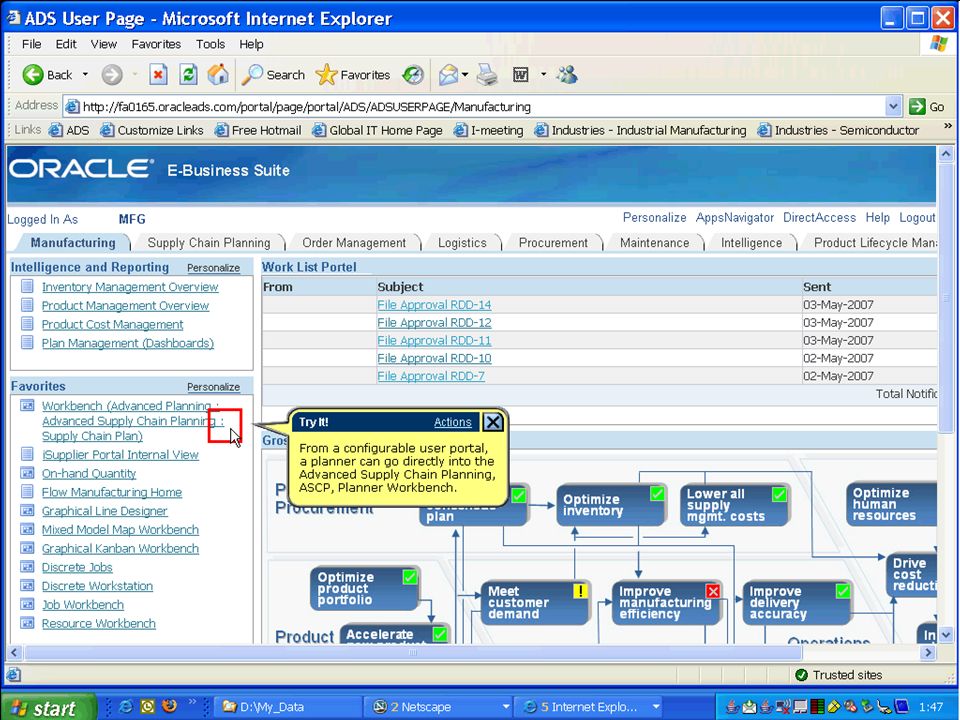Open the Back button history dropdown arrow

85,75
